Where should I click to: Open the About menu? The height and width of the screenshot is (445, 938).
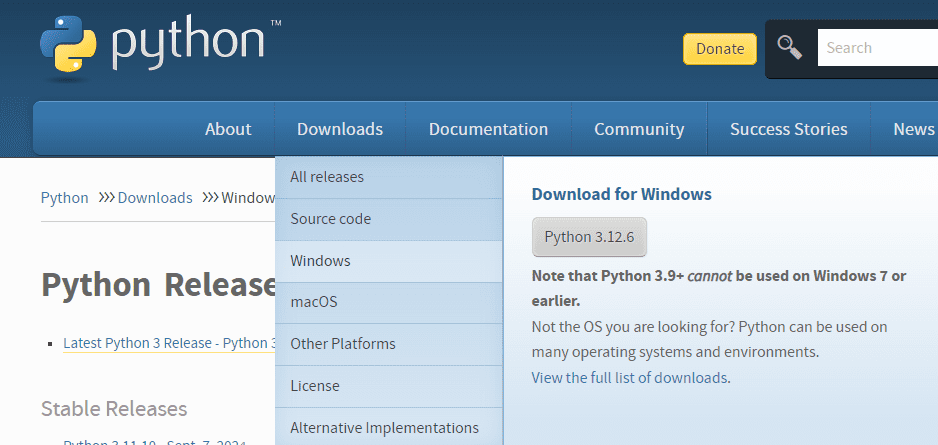pyautogui.click(x=228, y=129)
